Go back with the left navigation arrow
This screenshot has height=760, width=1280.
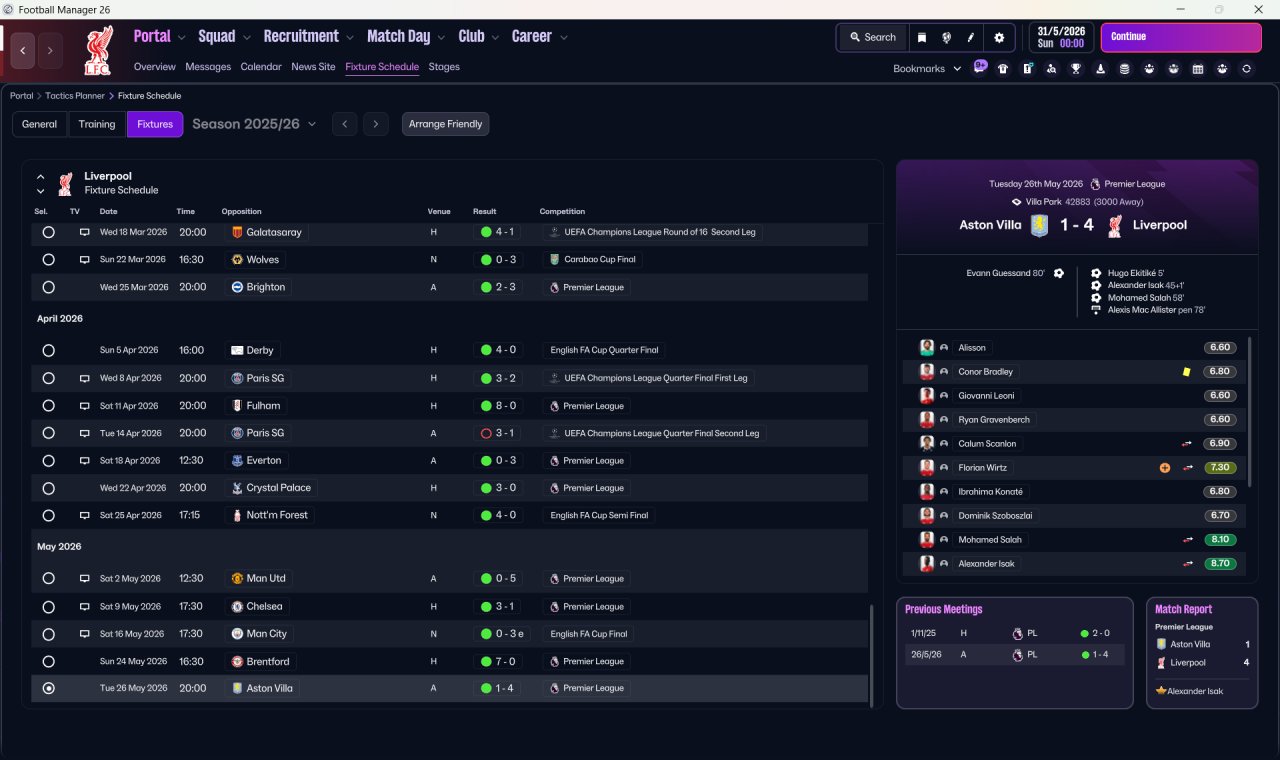click(23, 50)
